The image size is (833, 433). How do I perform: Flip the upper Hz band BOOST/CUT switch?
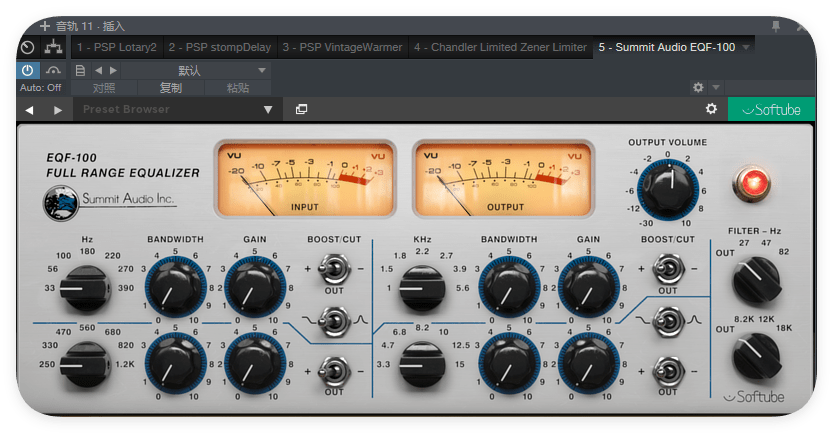pos(334,269)
